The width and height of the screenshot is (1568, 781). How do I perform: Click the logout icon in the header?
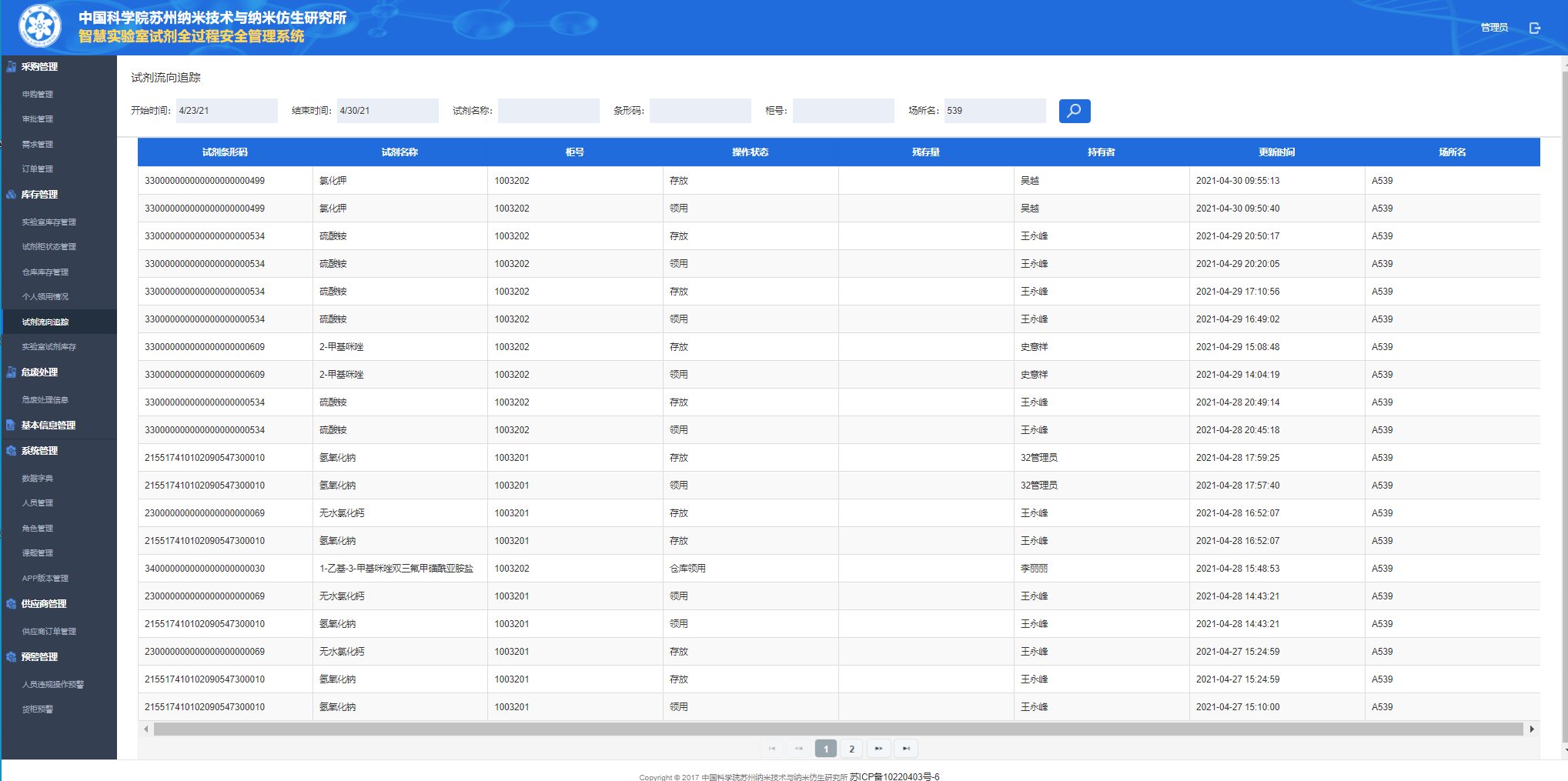(x=1535, y=28)
